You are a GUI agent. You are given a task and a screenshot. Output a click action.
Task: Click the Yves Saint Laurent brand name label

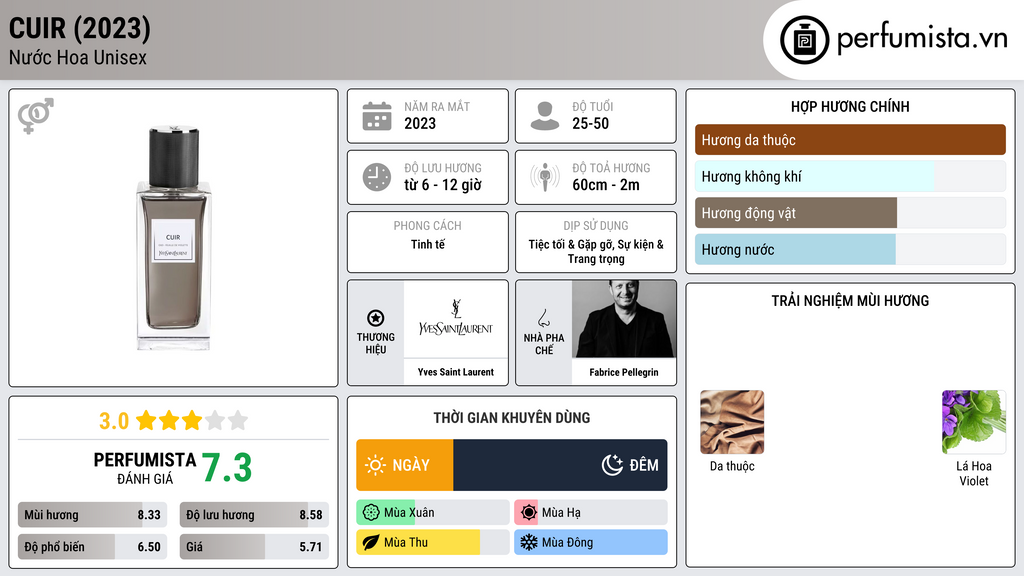coord(456,372)
